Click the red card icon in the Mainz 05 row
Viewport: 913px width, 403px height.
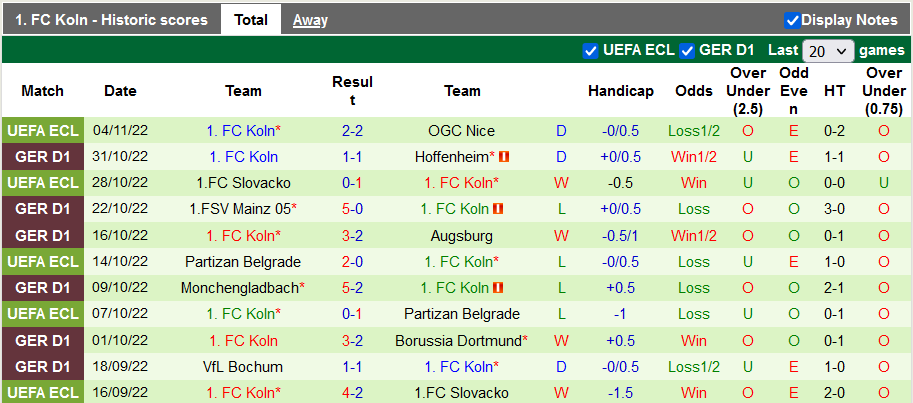(x=498, y=209)
